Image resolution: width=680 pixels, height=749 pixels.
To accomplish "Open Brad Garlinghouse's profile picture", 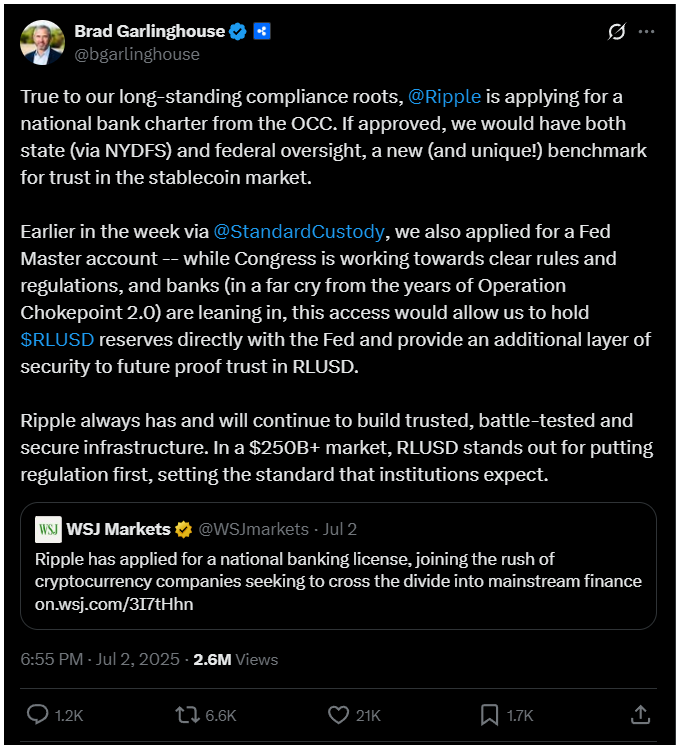I will coord(43,42).
